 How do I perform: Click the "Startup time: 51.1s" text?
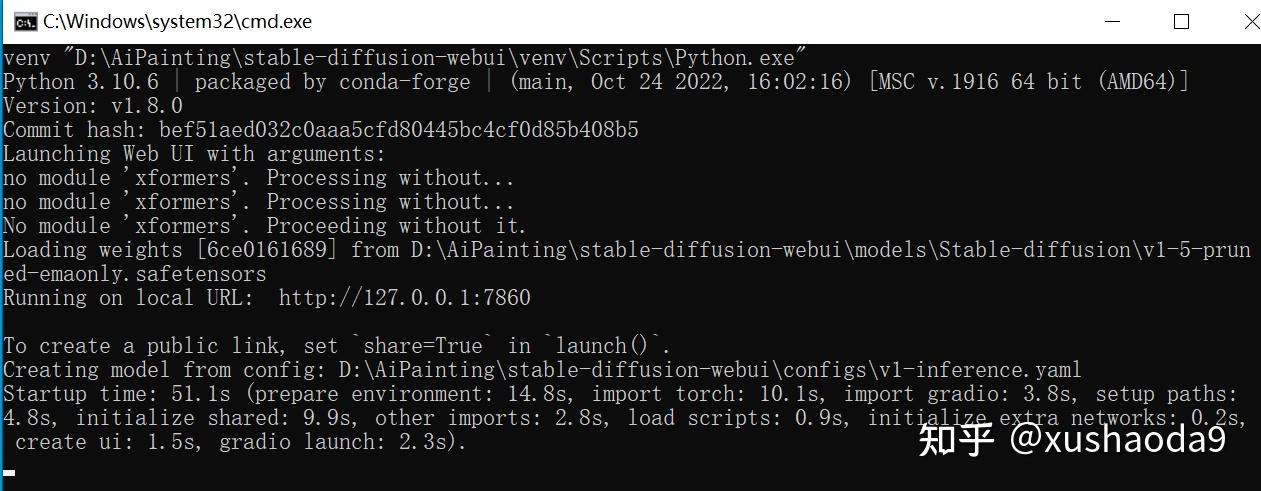coord(117,394)
